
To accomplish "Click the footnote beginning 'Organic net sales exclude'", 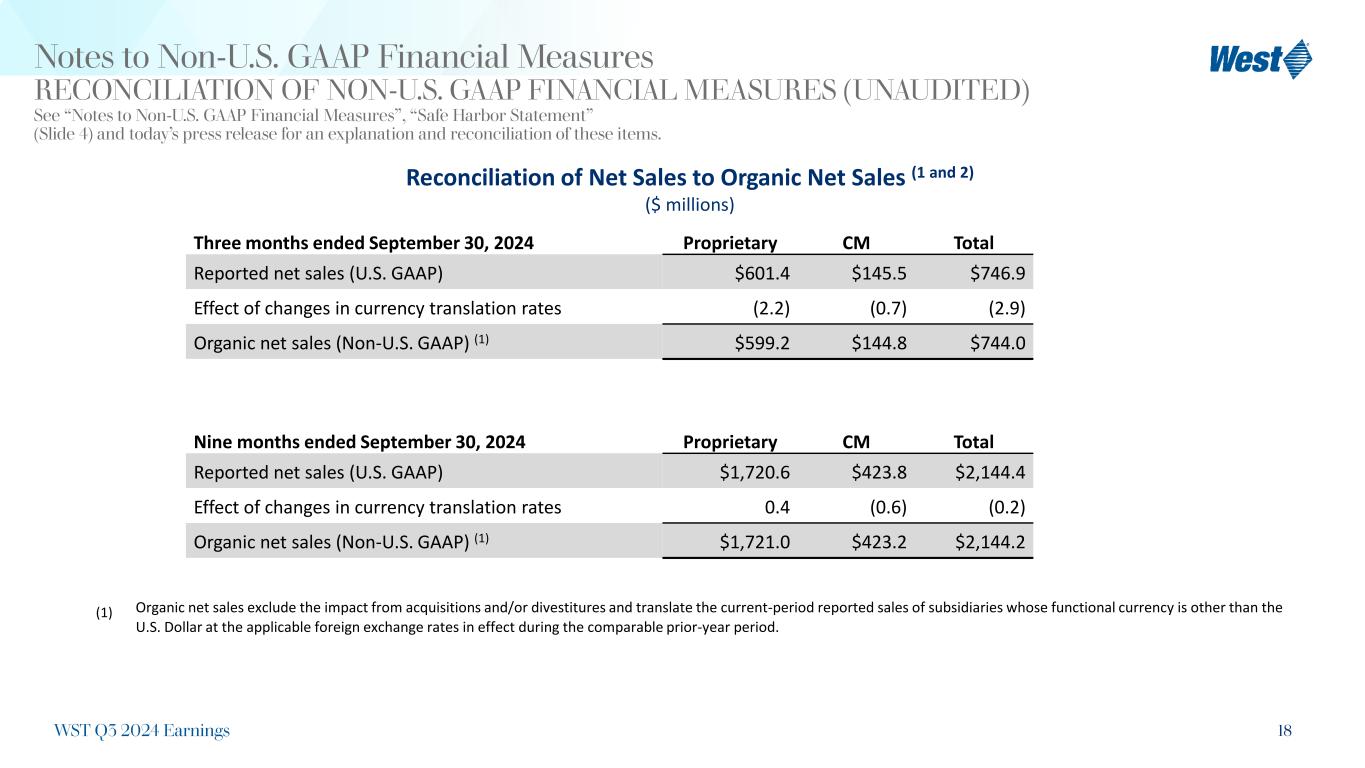I will (708, 618).
